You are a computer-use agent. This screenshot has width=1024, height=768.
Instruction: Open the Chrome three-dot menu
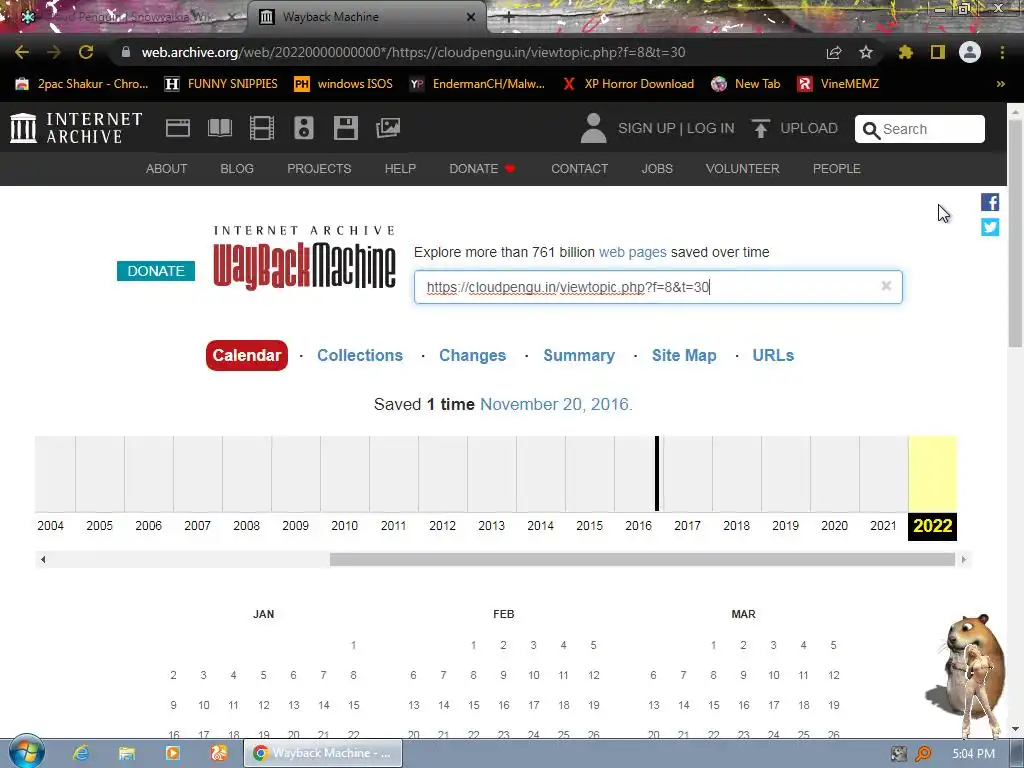pos(1002,52)
